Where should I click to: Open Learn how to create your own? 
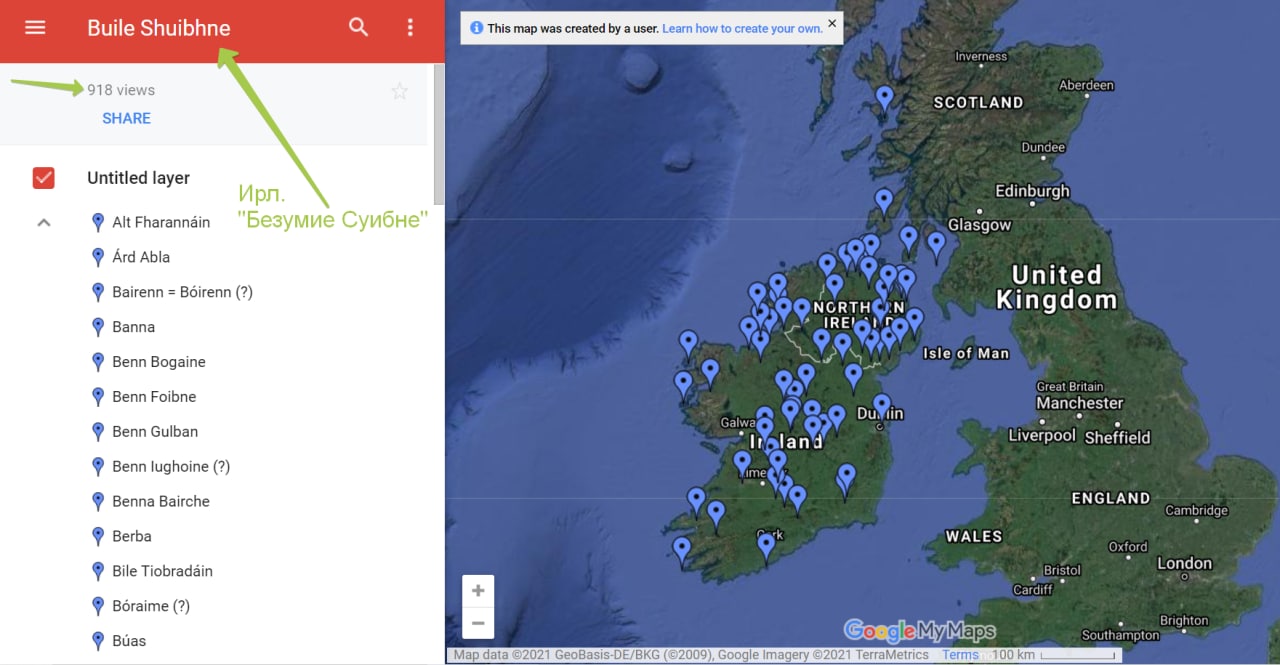pos(742,29)
